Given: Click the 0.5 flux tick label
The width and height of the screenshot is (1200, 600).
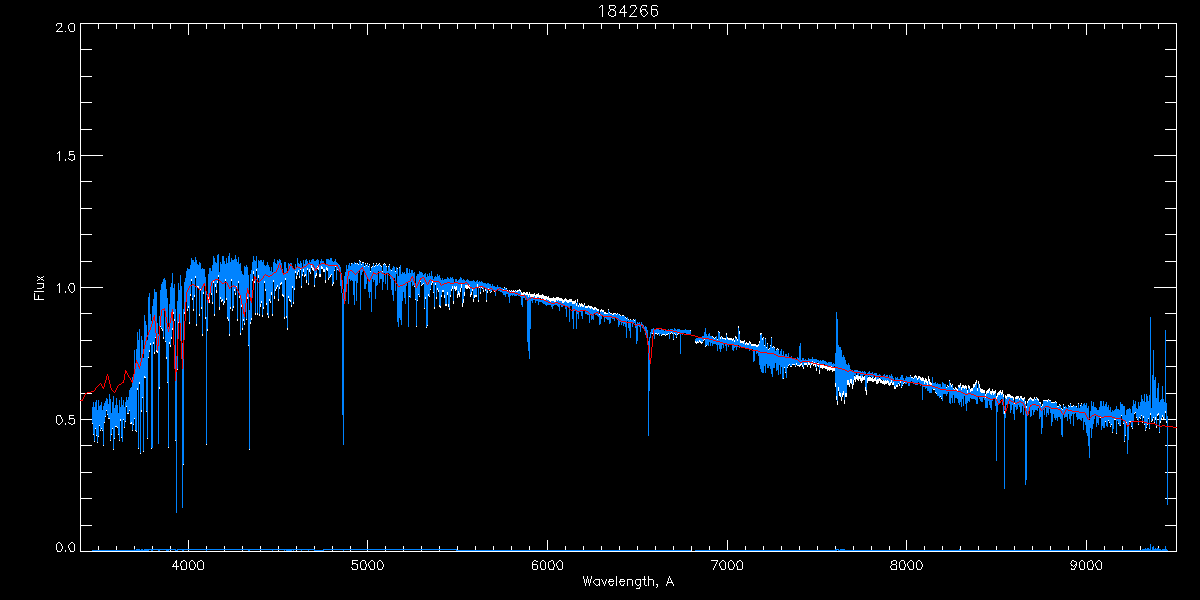Looking at the screenshot, I should 65,419.
